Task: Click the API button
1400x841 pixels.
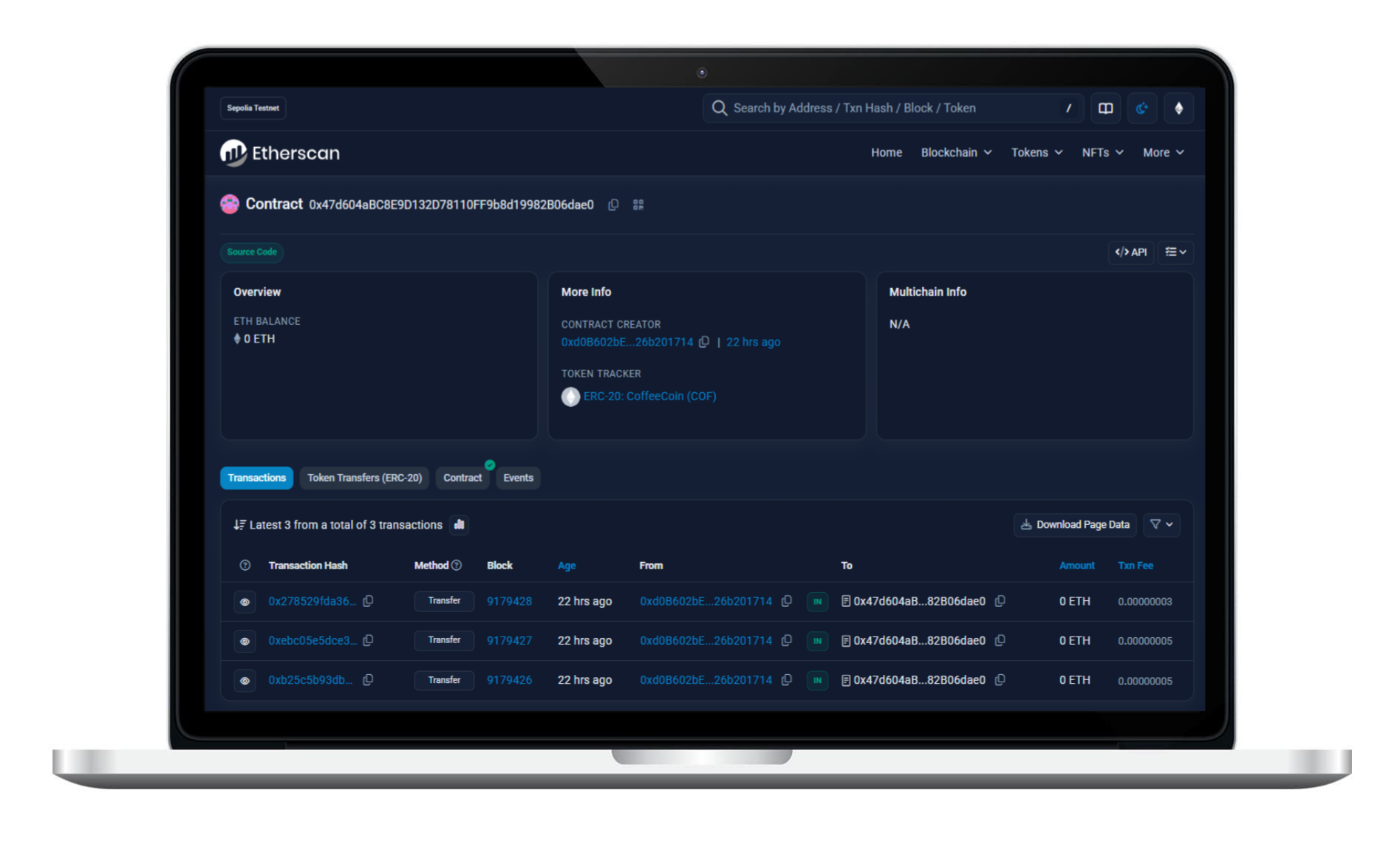Action: [1130, 253]
